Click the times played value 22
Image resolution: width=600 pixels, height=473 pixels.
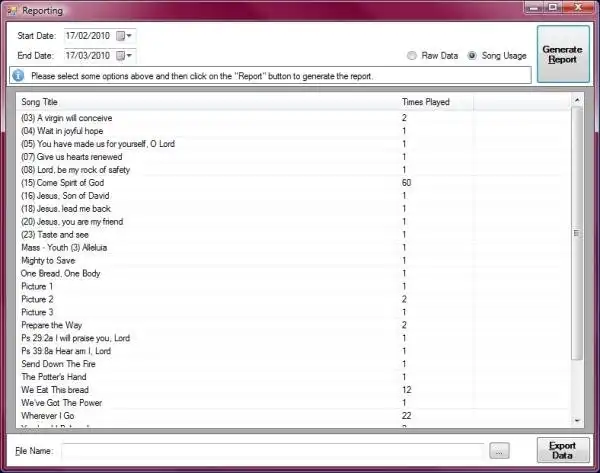[406, 416]
